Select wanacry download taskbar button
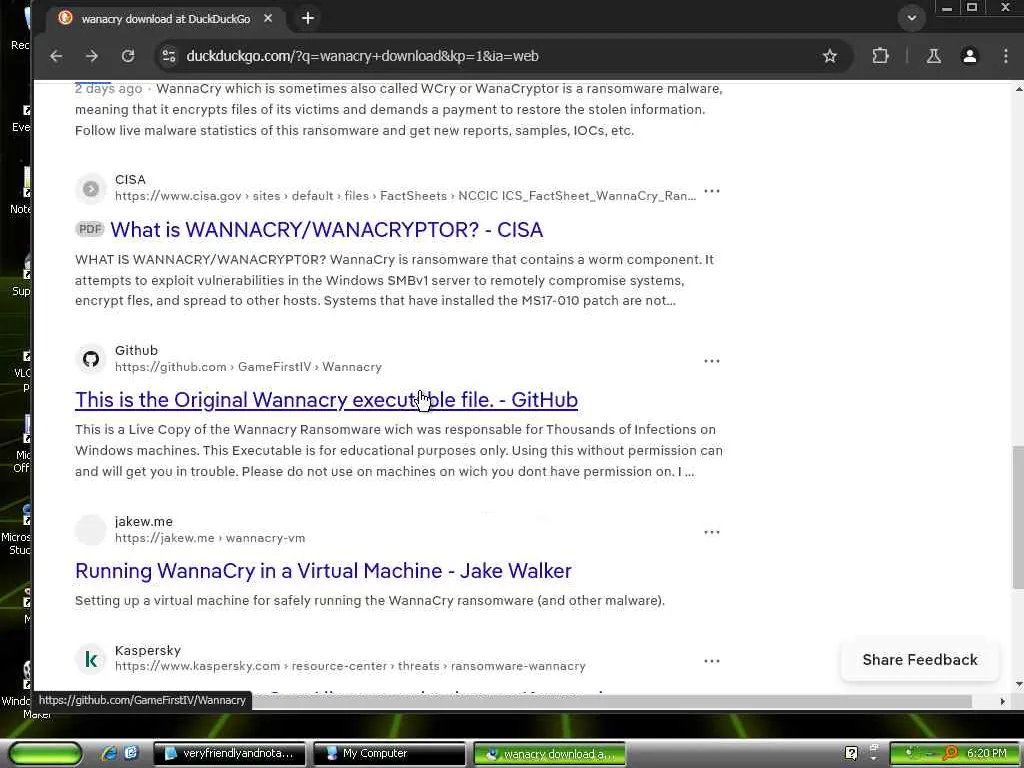The image size is (1024, 768). 549,754
